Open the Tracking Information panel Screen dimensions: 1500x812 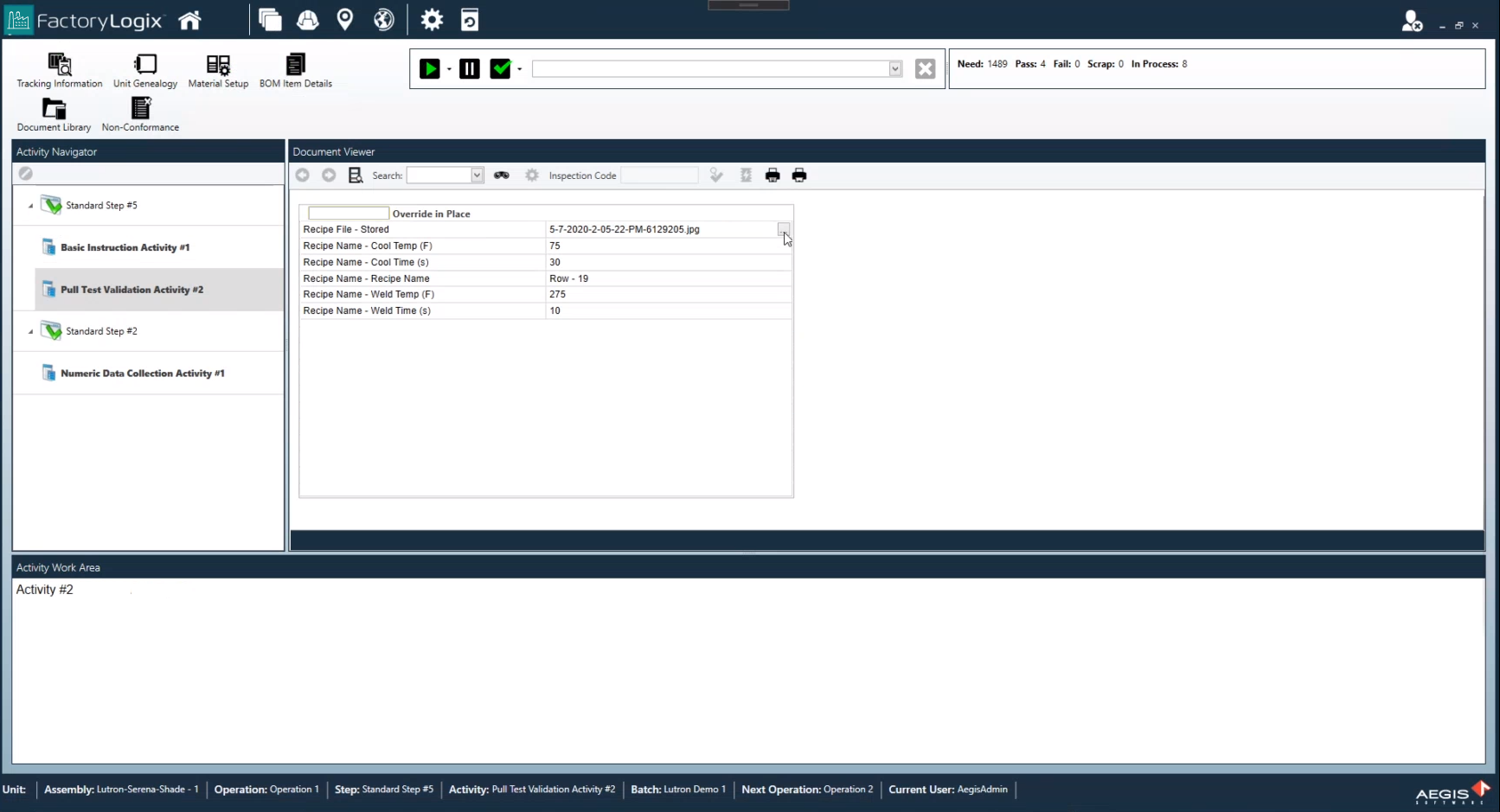pyautogui.click(x=59, y=69)
